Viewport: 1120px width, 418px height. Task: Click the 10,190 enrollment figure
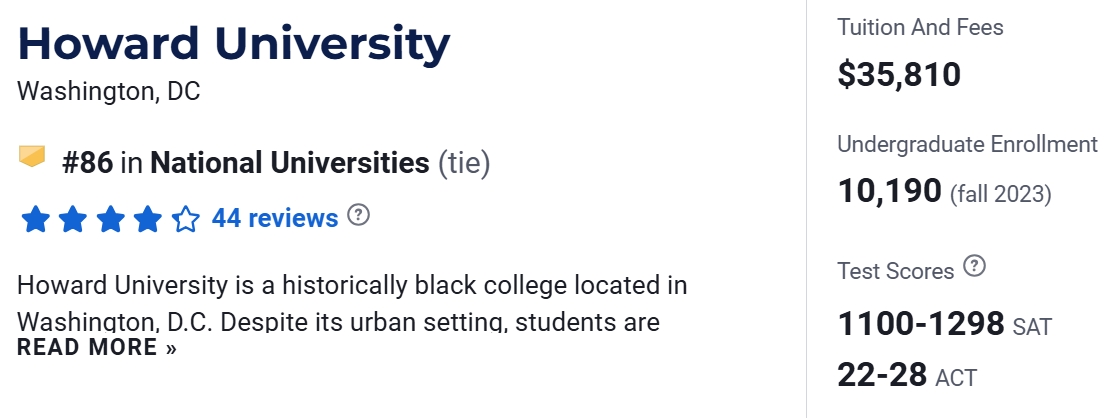[x=889, y=190]
